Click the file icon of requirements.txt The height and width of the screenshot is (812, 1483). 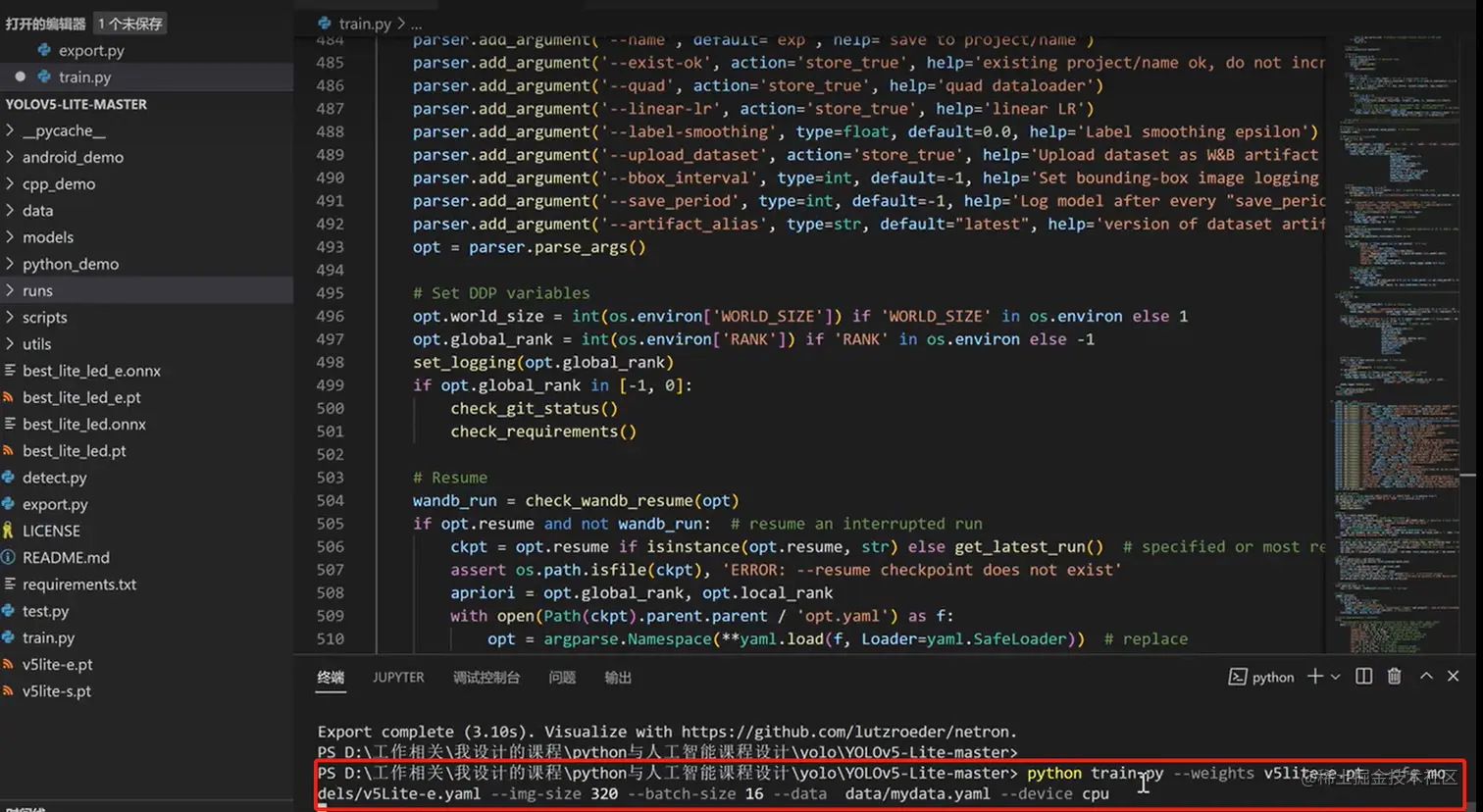pyautogui.click(x=9, y=584)
